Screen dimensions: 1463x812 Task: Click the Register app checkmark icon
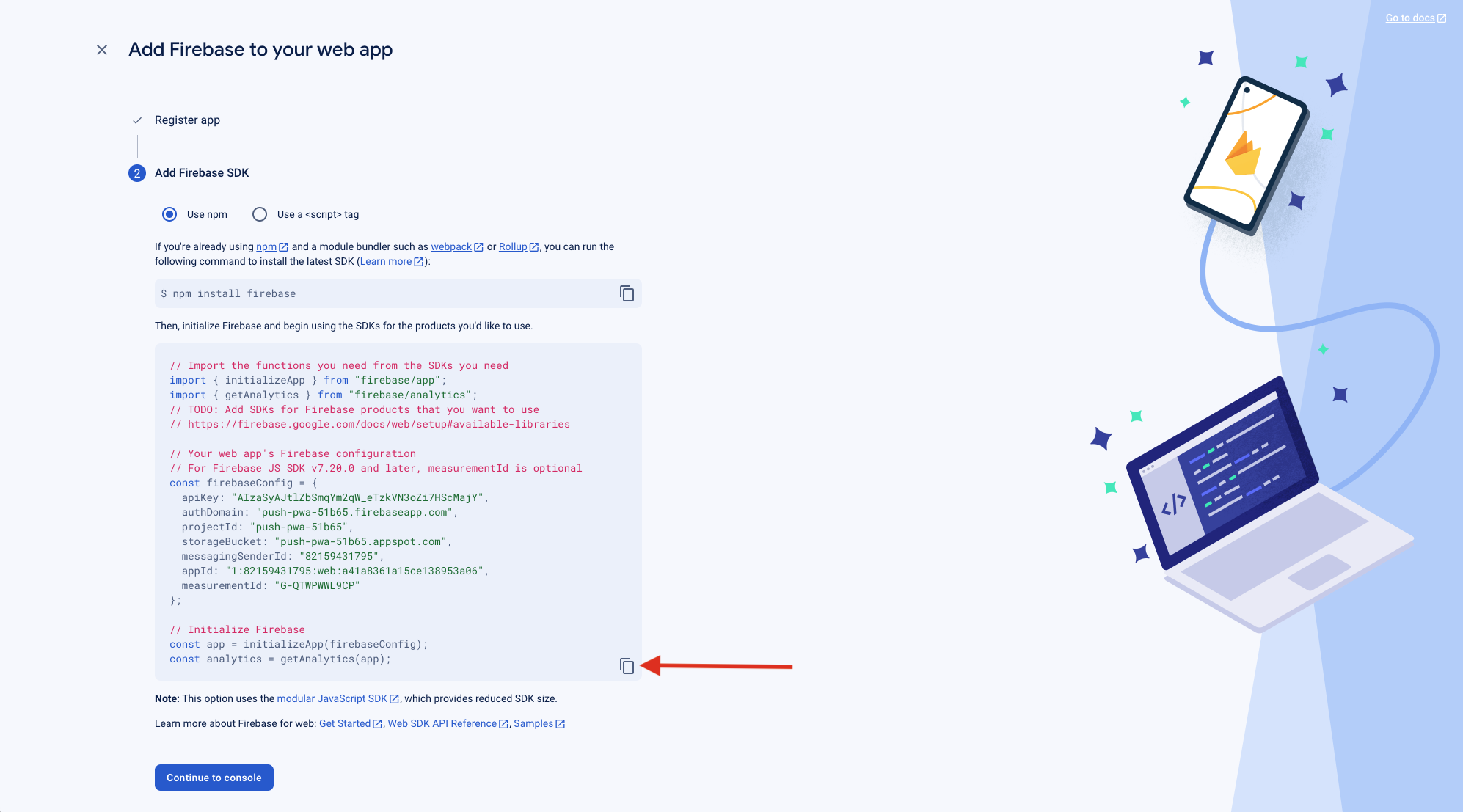pyautogui.click(x=137, y=120)
